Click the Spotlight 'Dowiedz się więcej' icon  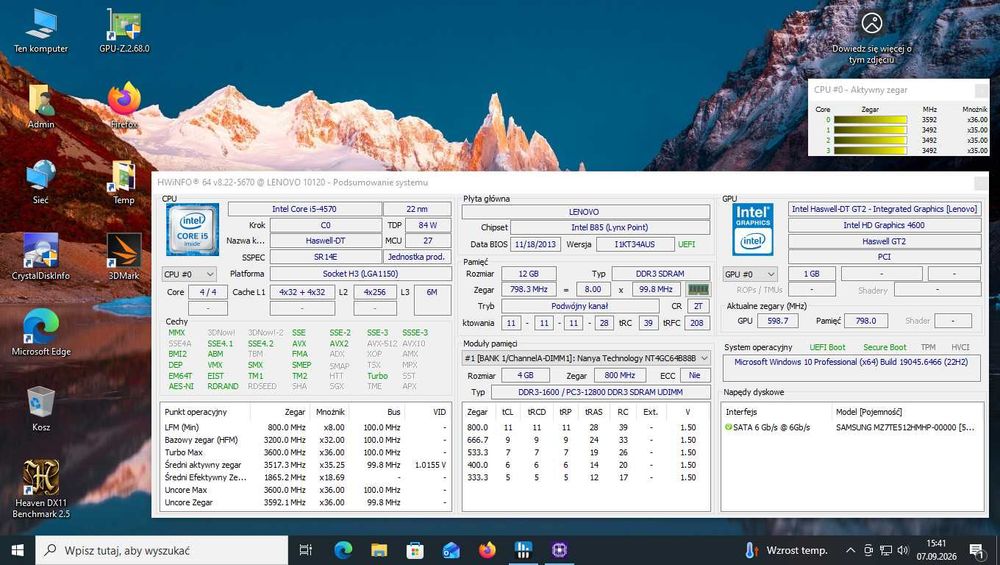pyautogui.click(x=872, y=23)
